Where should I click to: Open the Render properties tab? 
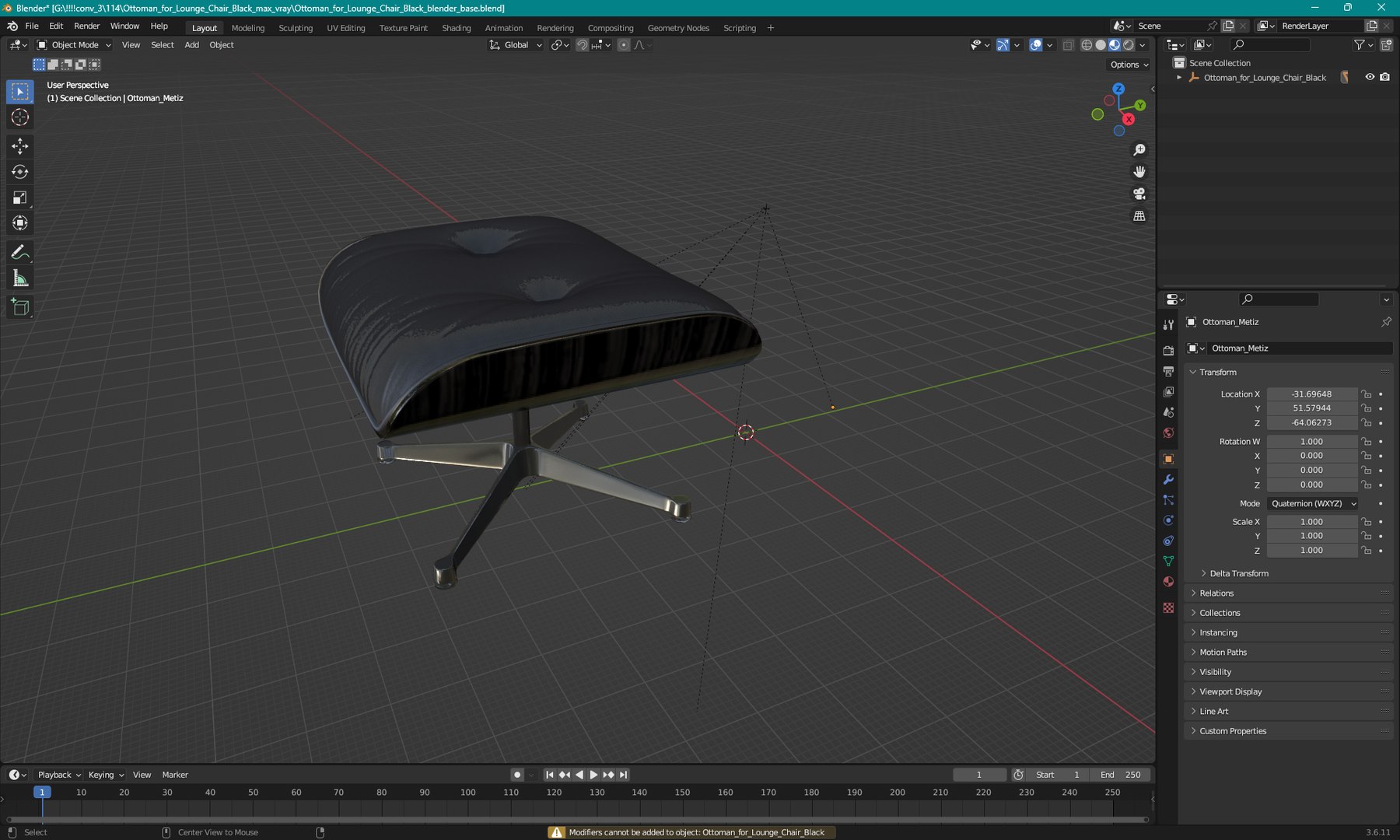tap(1168, 351)
